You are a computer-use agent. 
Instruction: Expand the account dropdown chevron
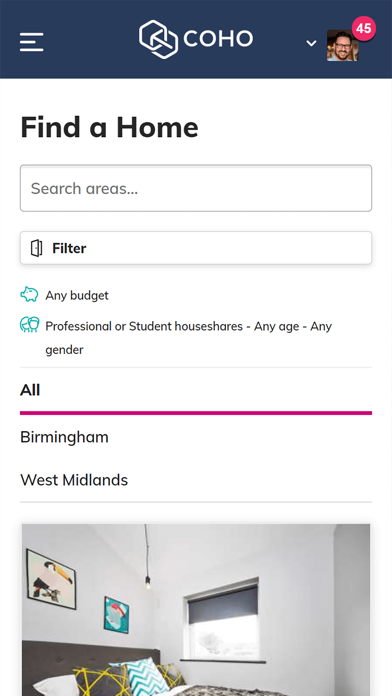[311, 44]
